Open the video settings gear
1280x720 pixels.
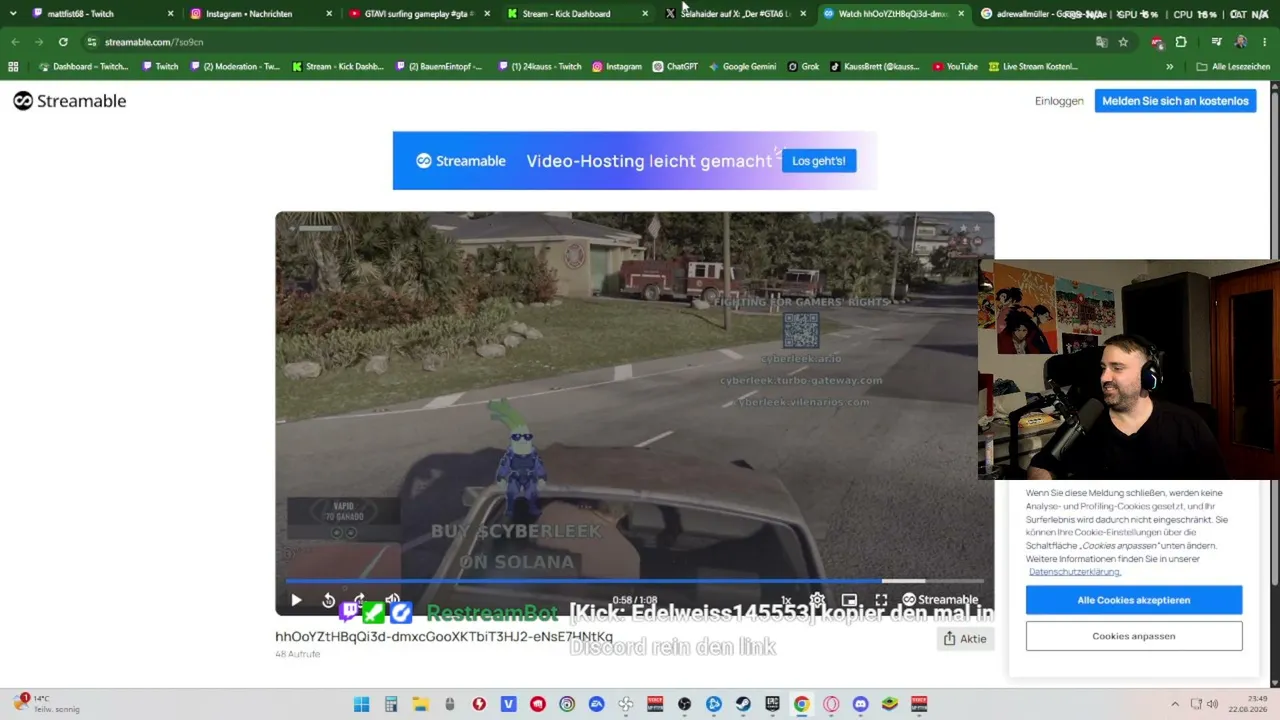pos(817,600)
